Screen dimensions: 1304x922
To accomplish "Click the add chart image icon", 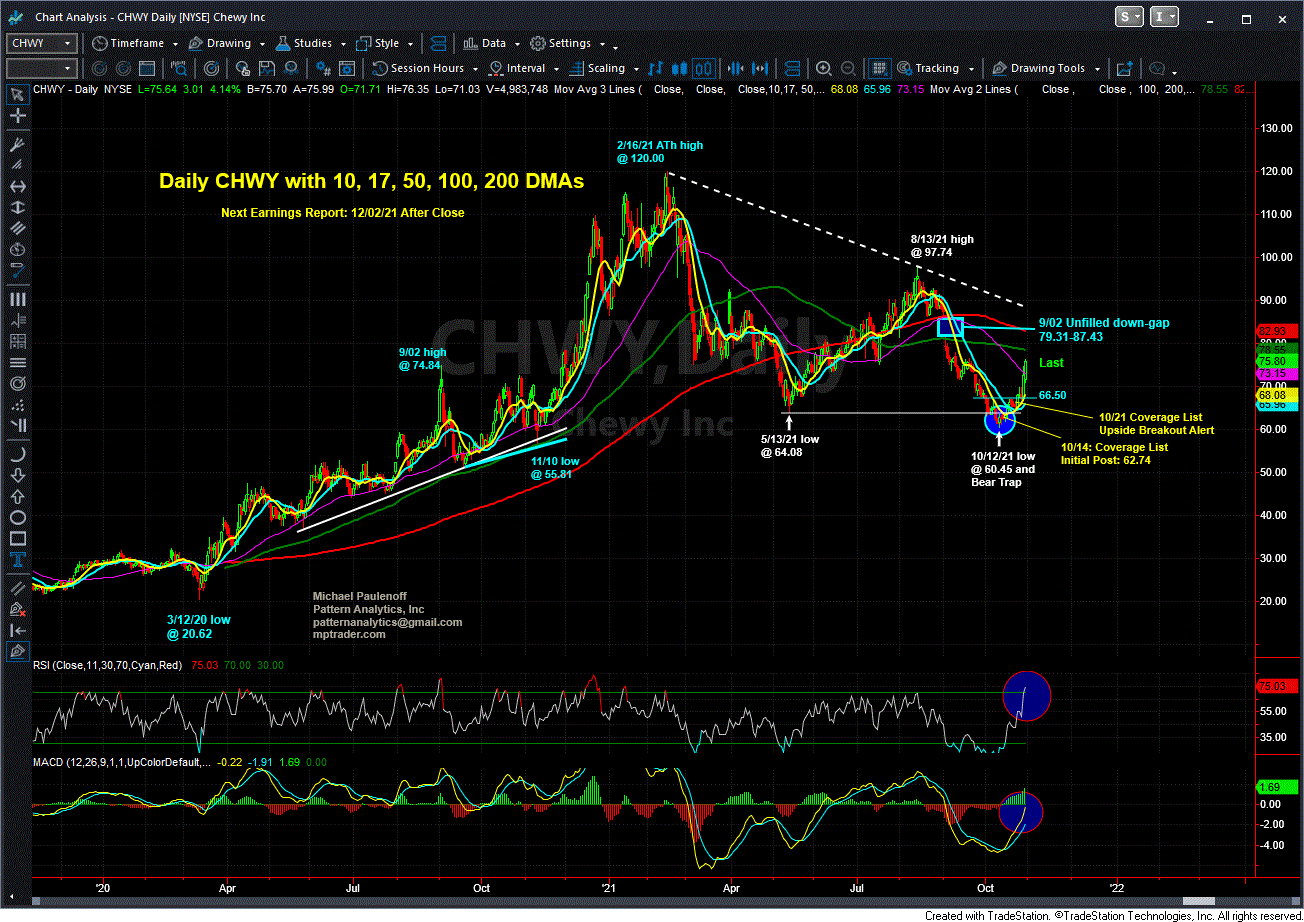I will [1124, 68].
